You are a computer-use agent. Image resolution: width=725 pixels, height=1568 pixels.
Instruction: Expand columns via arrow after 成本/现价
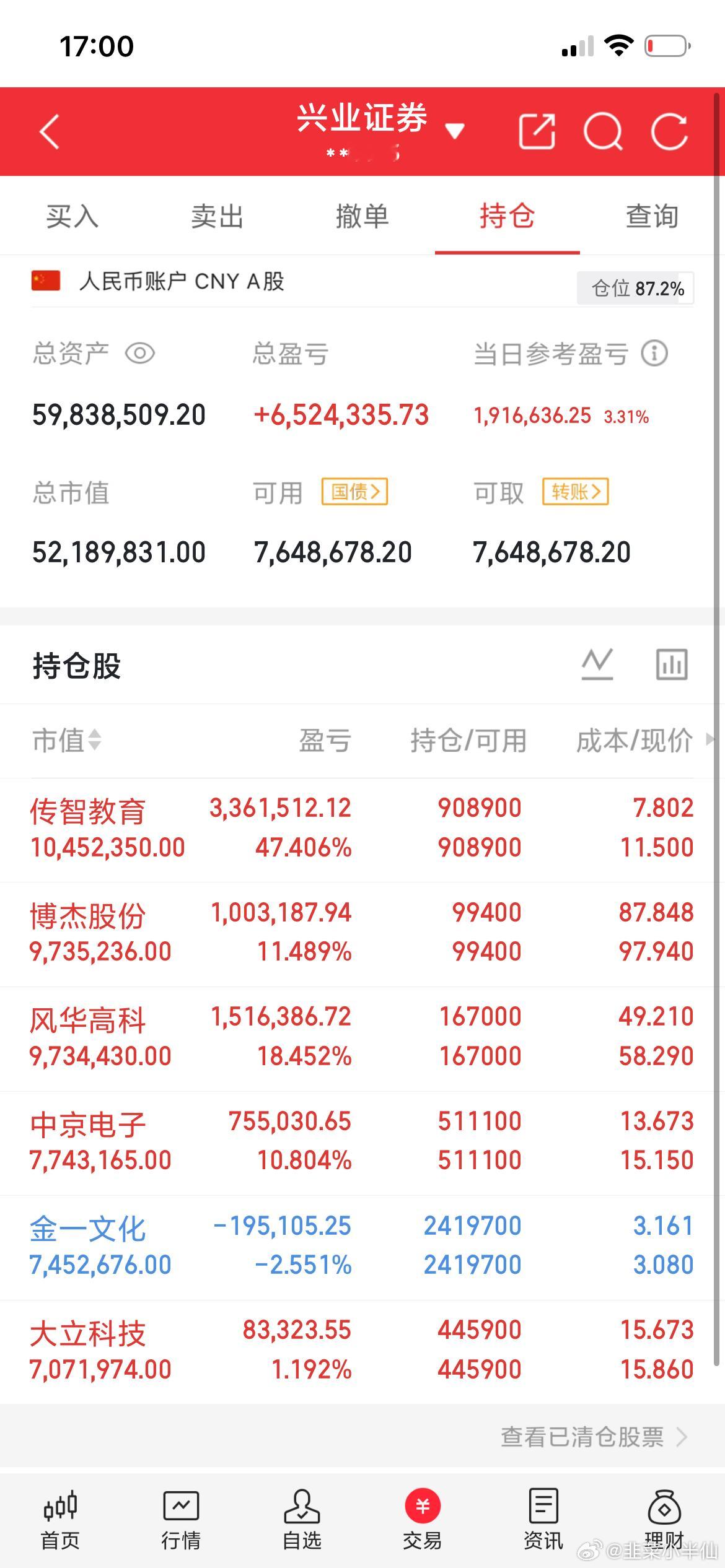click(x=710, y=739)
